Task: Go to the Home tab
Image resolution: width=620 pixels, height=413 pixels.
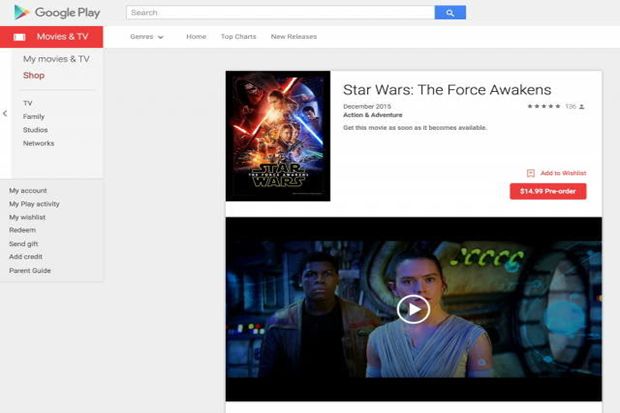Action: point(196,36)
